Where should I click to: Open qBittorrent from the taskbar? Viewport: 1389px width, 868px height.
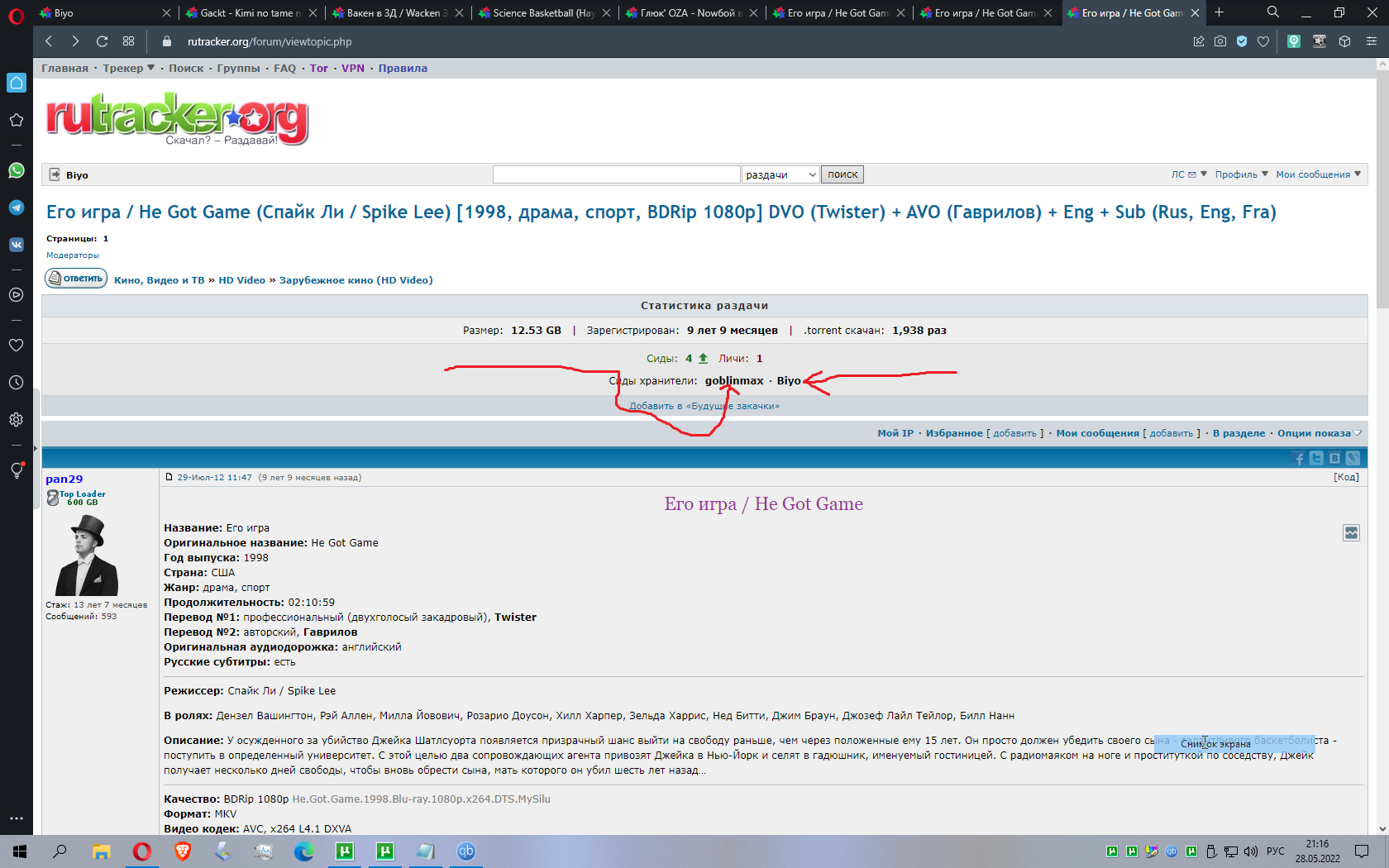coord(466,851)
